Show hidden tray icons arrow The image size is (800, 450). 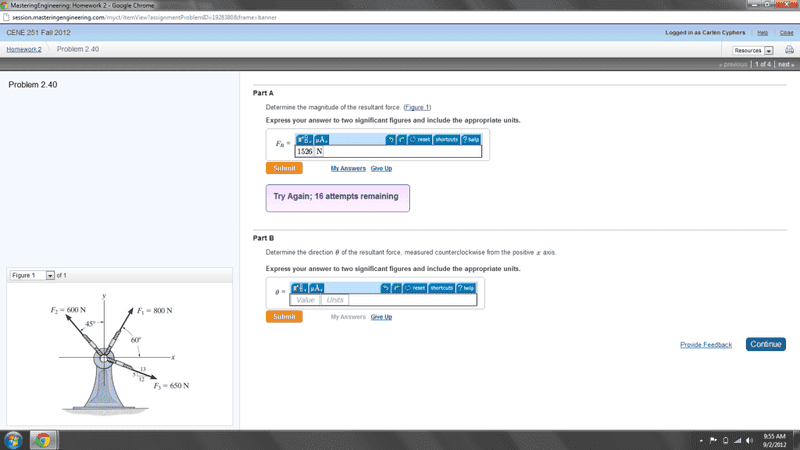701,440
